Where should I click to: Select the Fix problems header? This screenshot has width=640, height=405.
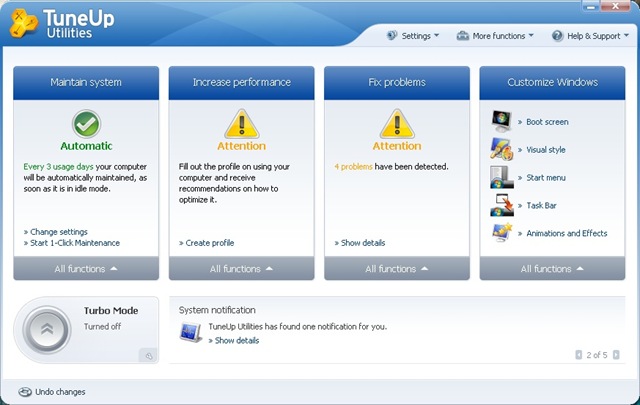click(x=397, y=83)
